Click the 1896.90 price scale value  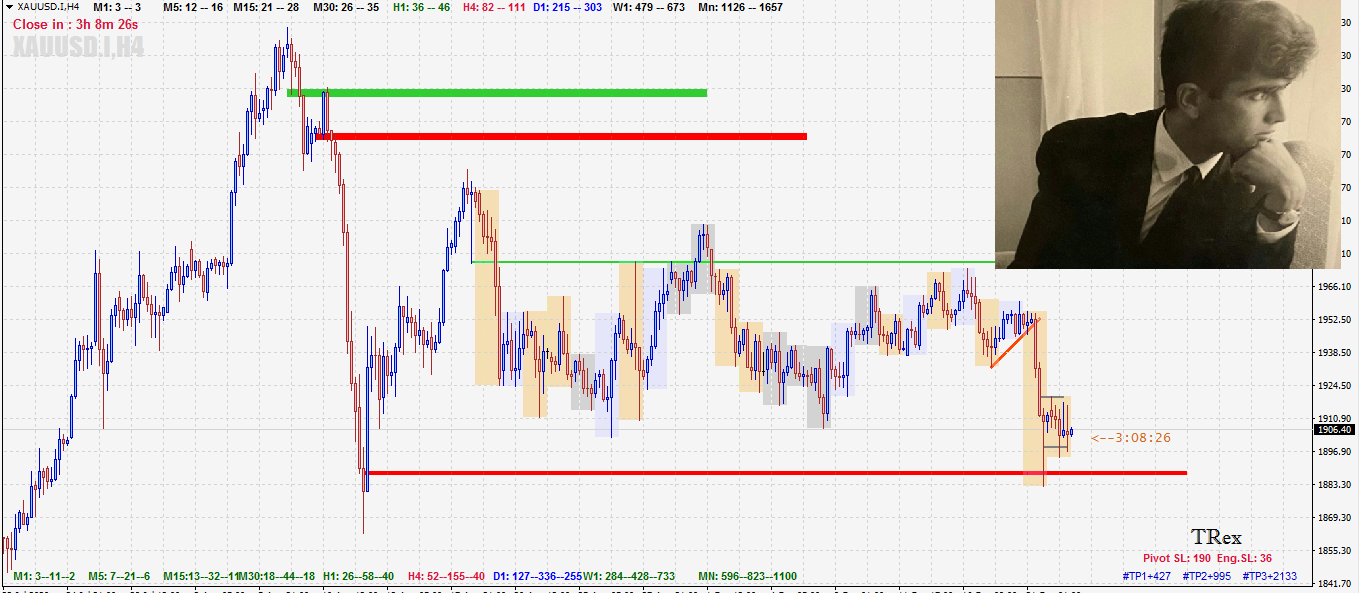pyautogui.click(x=1335, y=452)
